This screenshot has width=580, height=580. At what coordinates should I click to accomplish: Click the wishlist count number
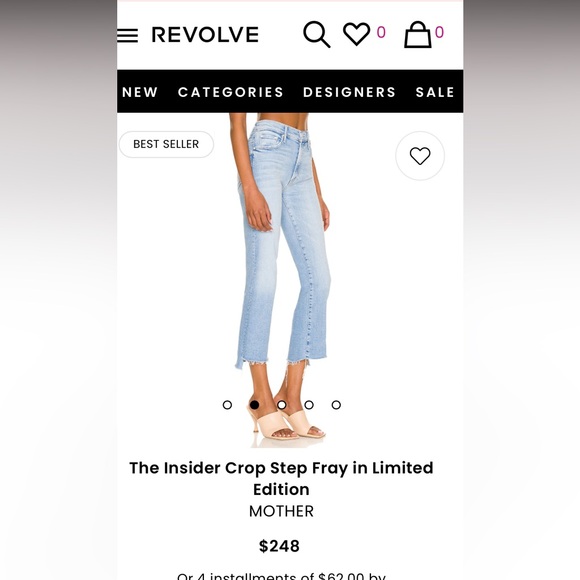point(381,32)
